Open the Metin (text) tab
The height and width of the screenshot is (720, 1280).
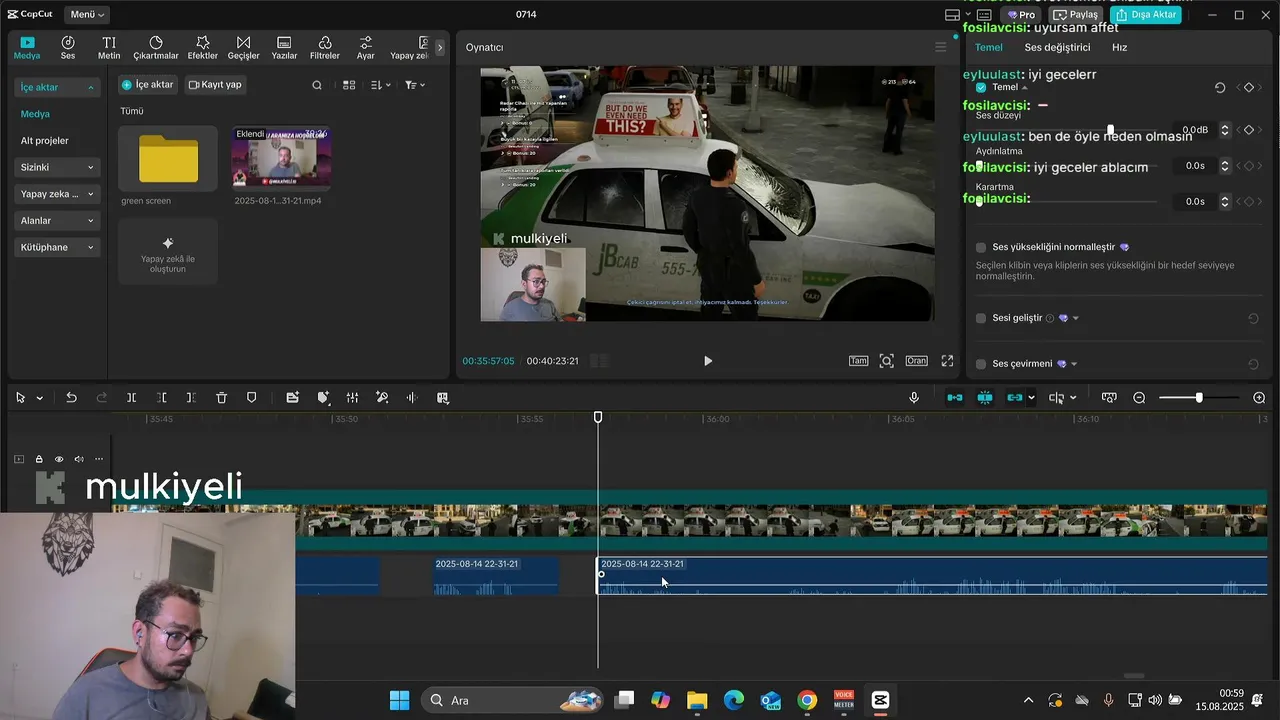(x=109, y=48)
